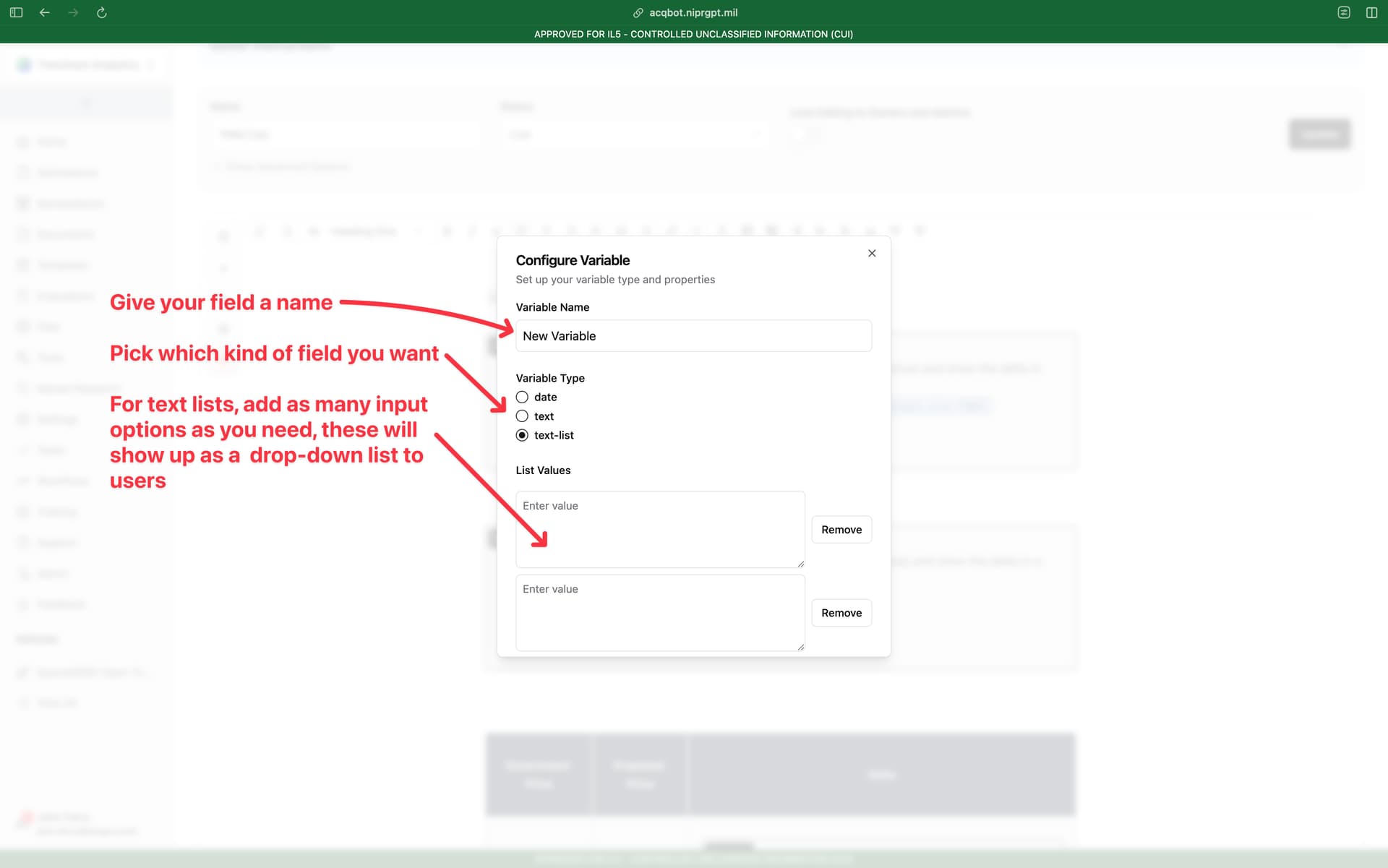The image size is (1388, 868).
Task: Go back with browser back arrow
Action: (x=45, y=12)
